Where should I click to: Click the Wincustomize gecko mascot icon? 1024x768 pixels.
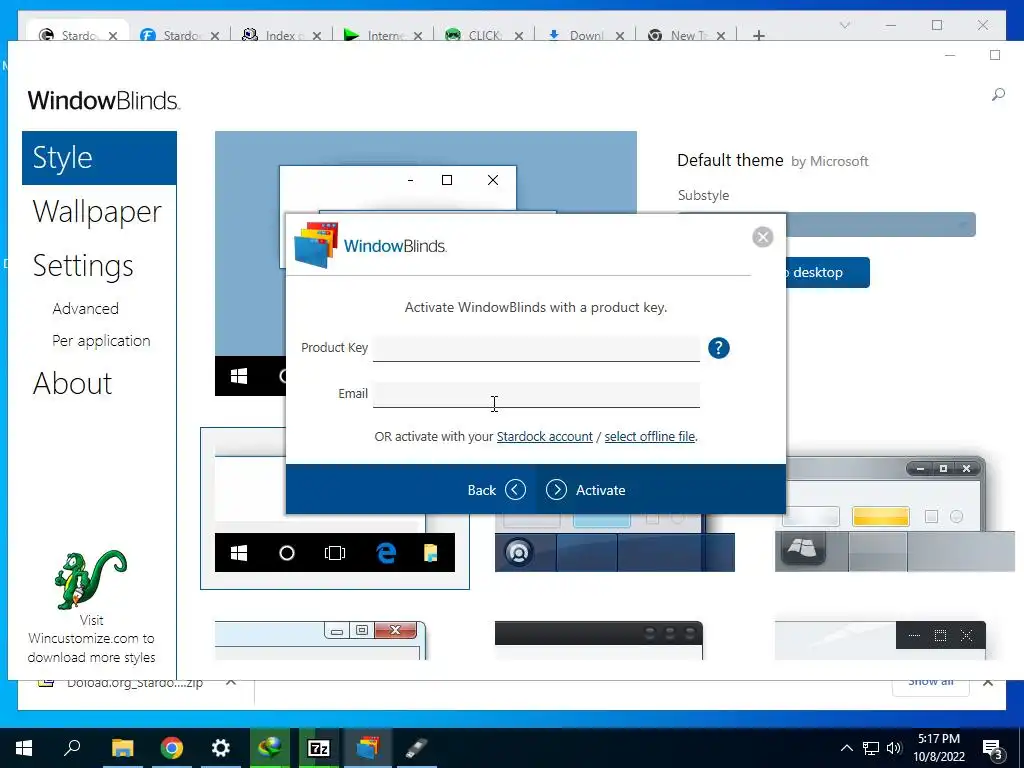click(x=90, y=580)
